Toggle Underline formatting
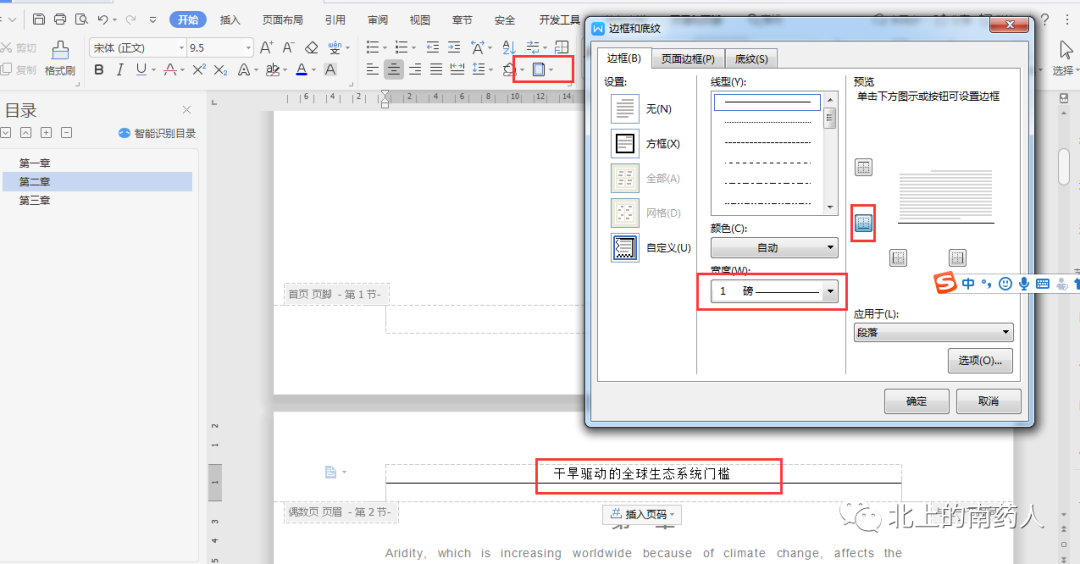The width and height of the screenshot is (1080, 564). 141,70
